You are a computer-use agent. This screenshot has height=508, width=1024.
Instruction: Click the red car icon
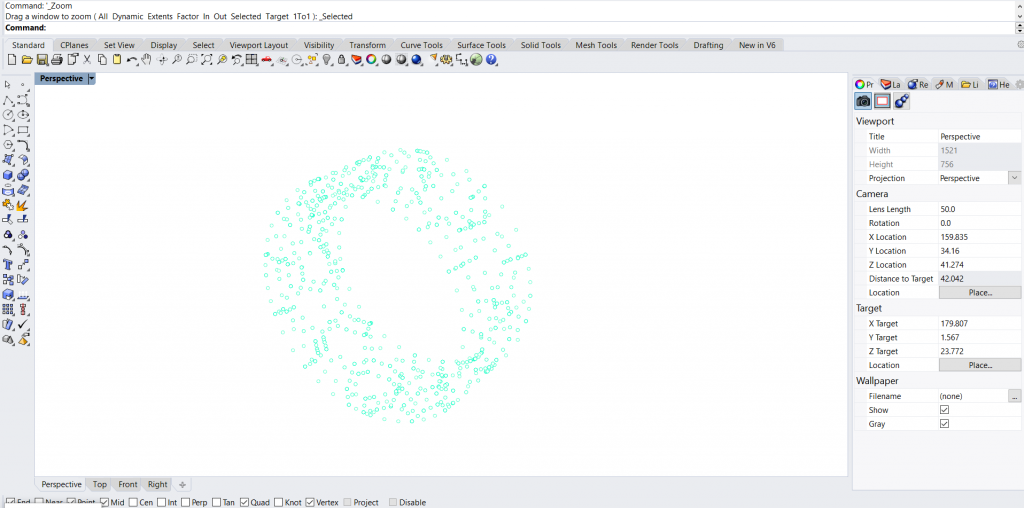pyautogui.click(x=266, y=59)
